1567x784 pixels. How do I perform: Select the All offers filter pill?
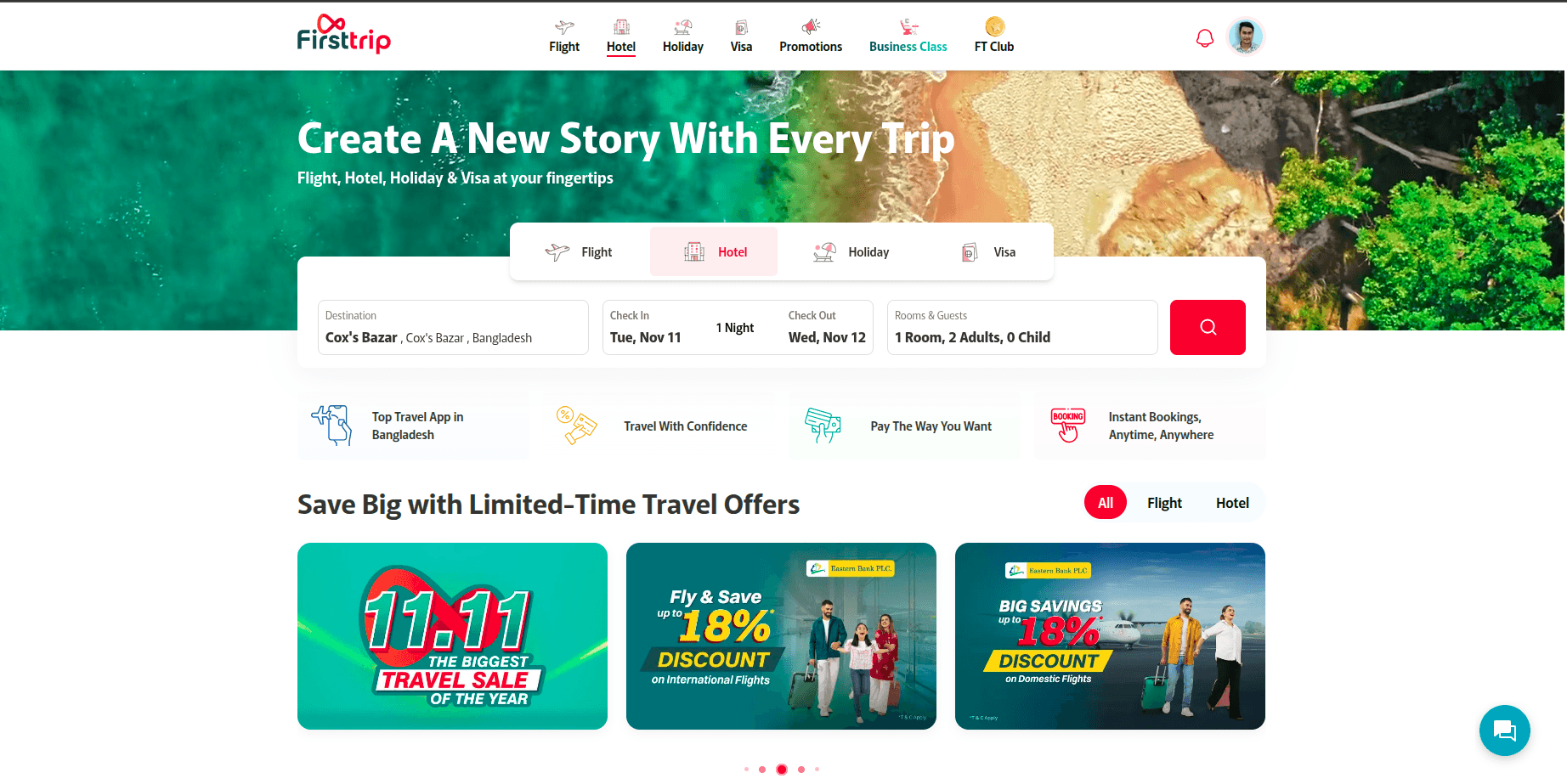(1105, 503)
